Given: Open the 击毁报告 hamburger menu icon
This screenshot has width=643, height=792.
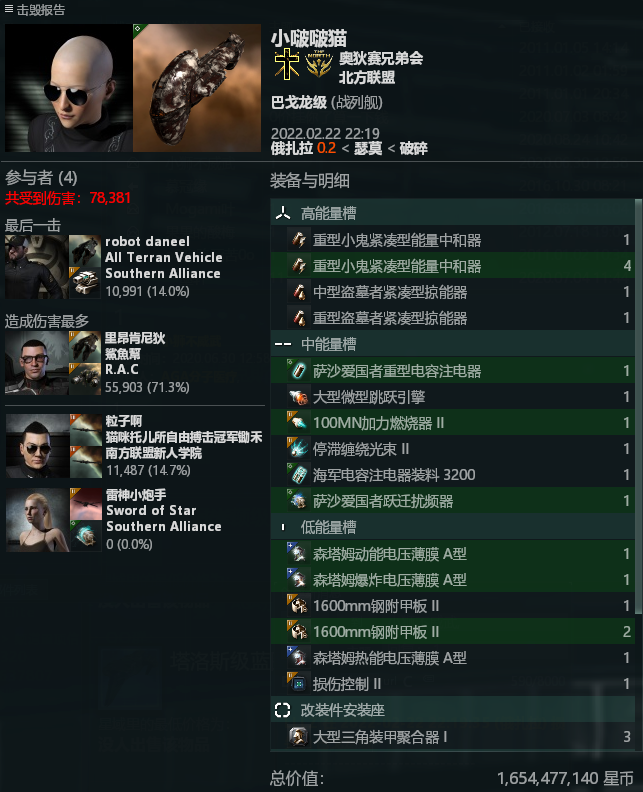Looking at the screenshot, I should (x=9, y=9).
